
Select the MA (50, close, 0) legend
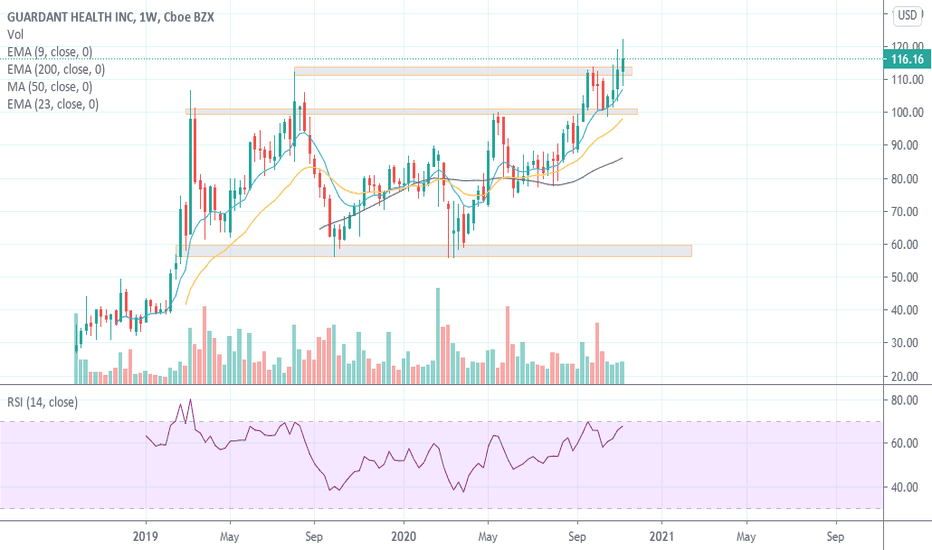point(50,87)
